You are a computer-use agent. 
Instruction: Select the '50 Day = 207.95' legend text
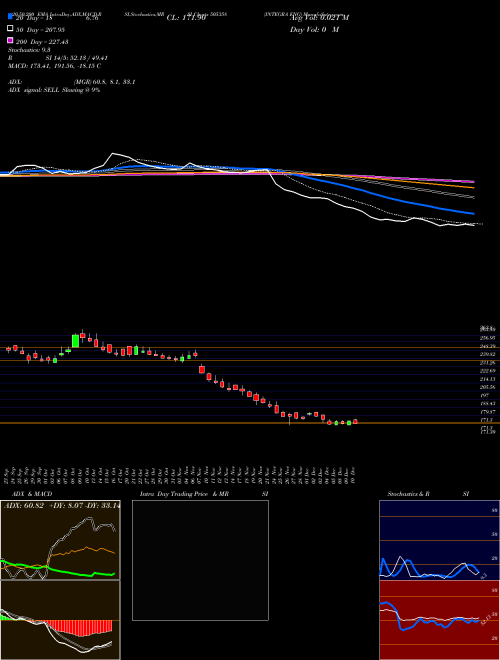pos(40,30)
